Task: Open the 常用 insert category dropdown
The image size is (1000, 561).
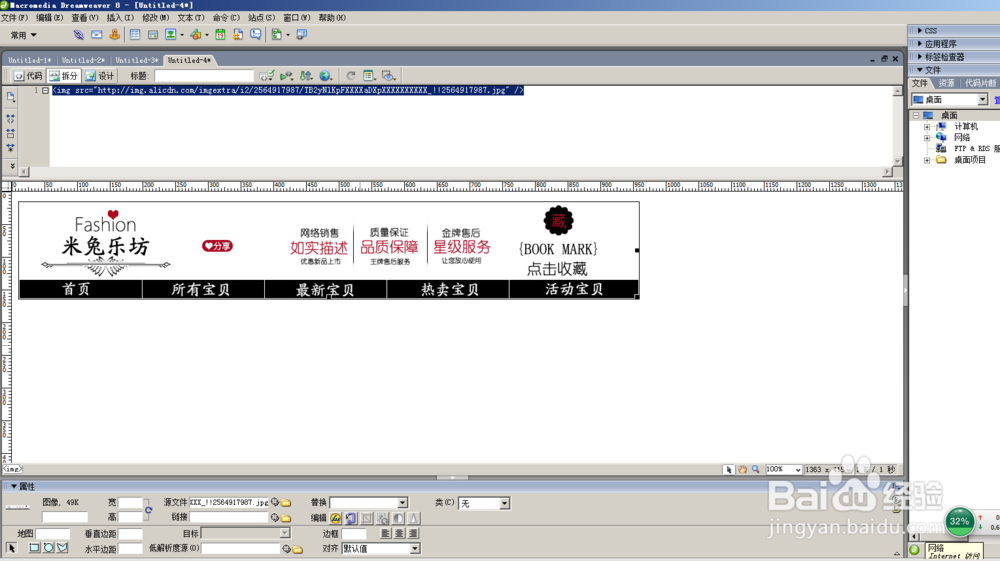Action: (24, 35)
